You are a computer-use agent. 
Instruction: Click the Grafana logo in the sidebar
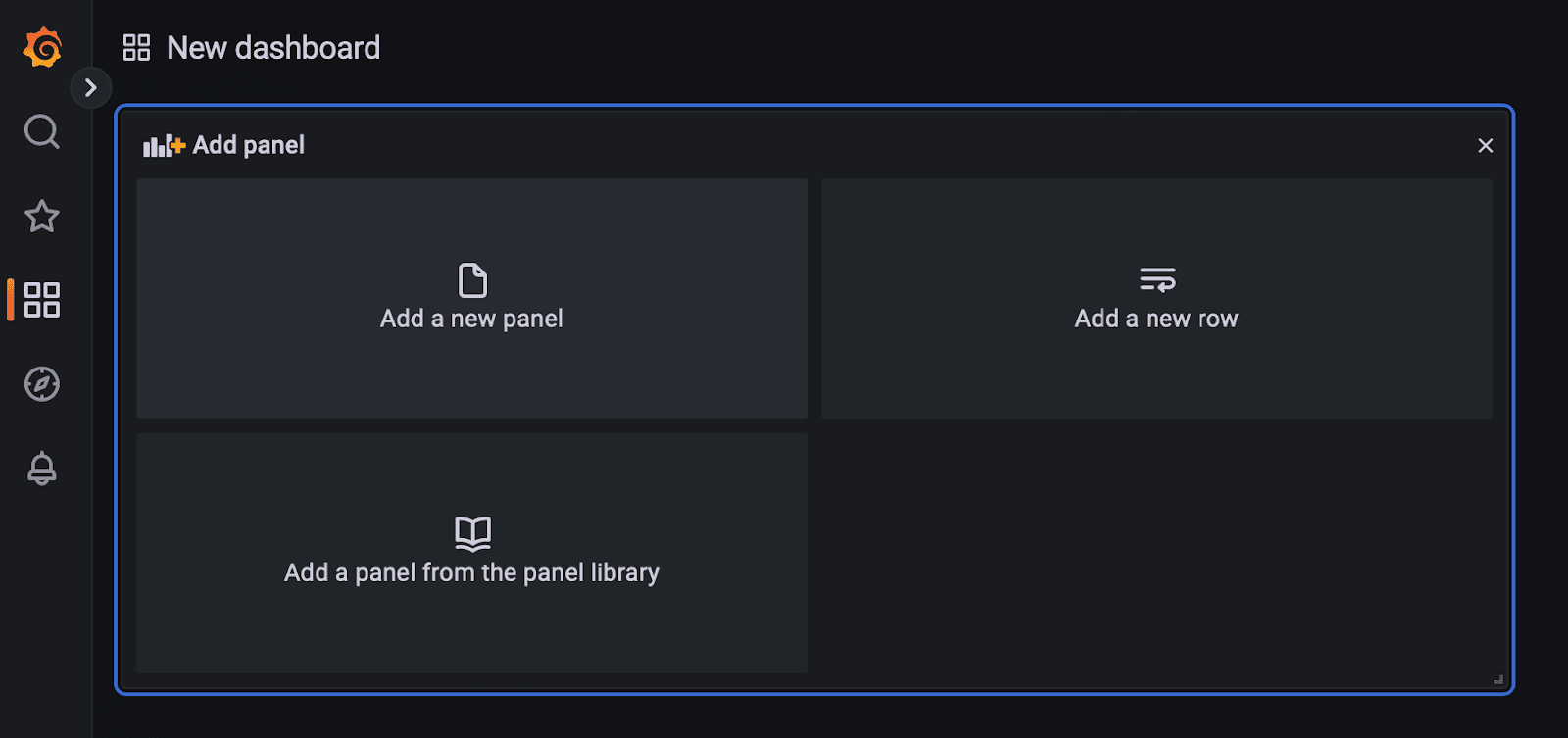tap(41, 46)
